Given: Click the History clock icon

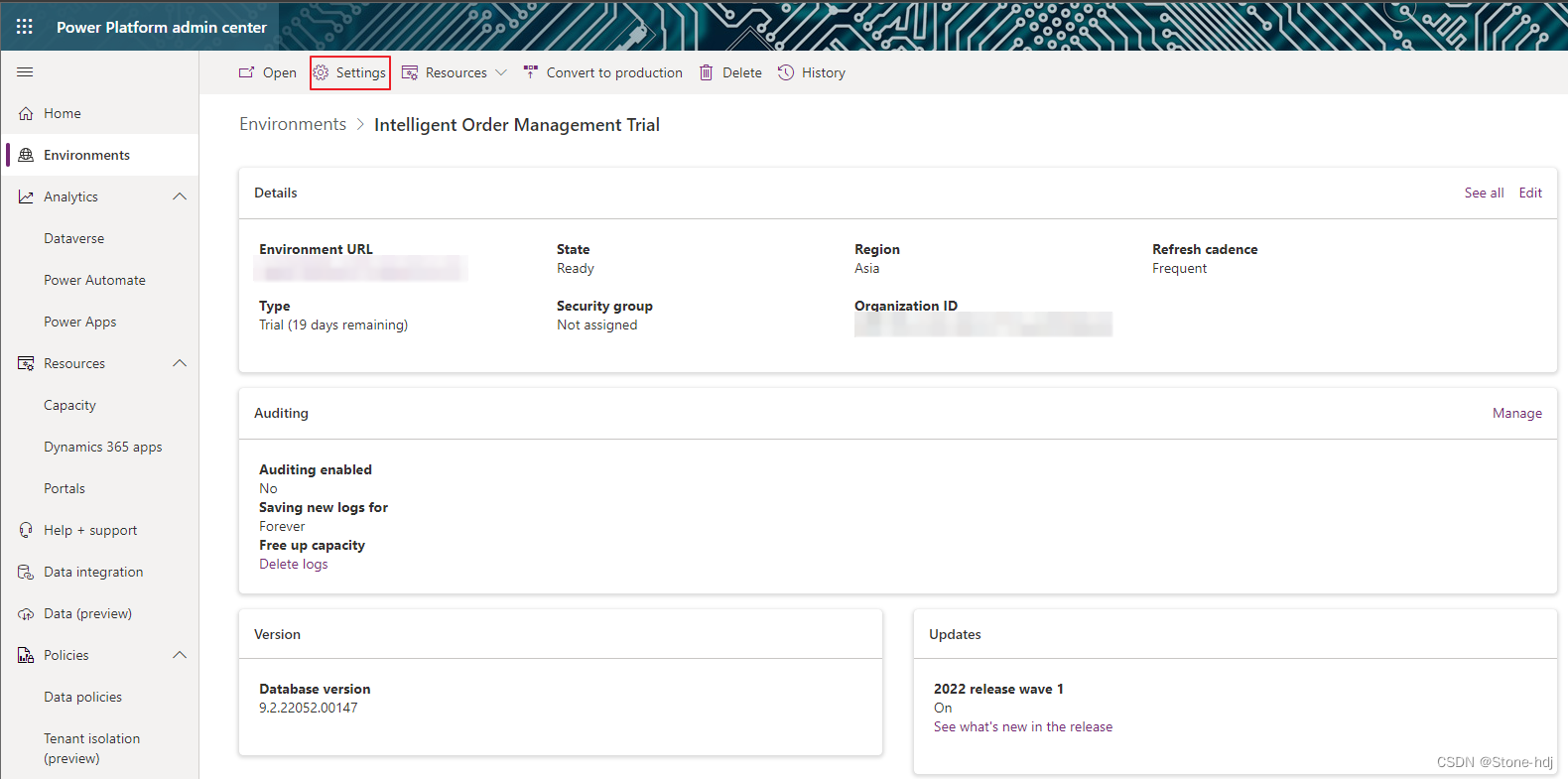Looking at the screenshot, I should 786,72.
